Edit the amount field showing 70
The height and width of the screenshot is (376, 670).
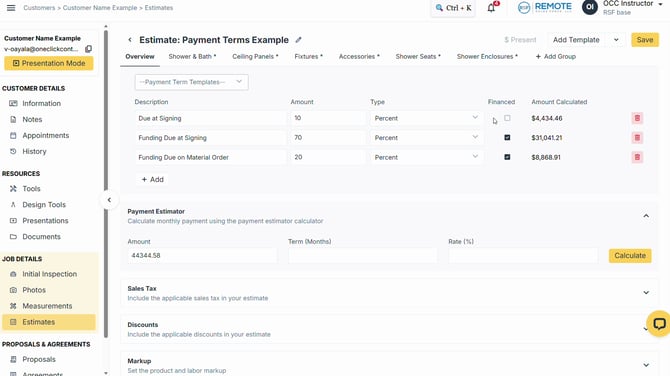328,138
